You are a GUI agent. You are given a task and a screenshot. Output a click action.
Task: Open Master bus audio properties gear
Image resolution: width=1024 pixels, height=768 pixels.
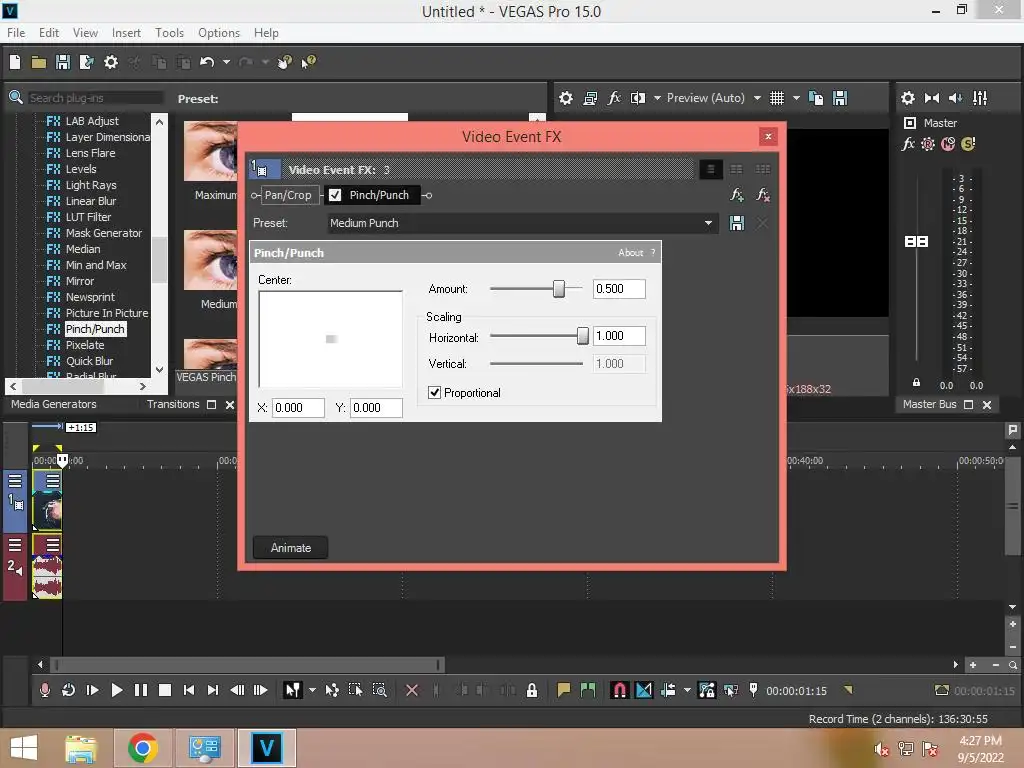908,98
